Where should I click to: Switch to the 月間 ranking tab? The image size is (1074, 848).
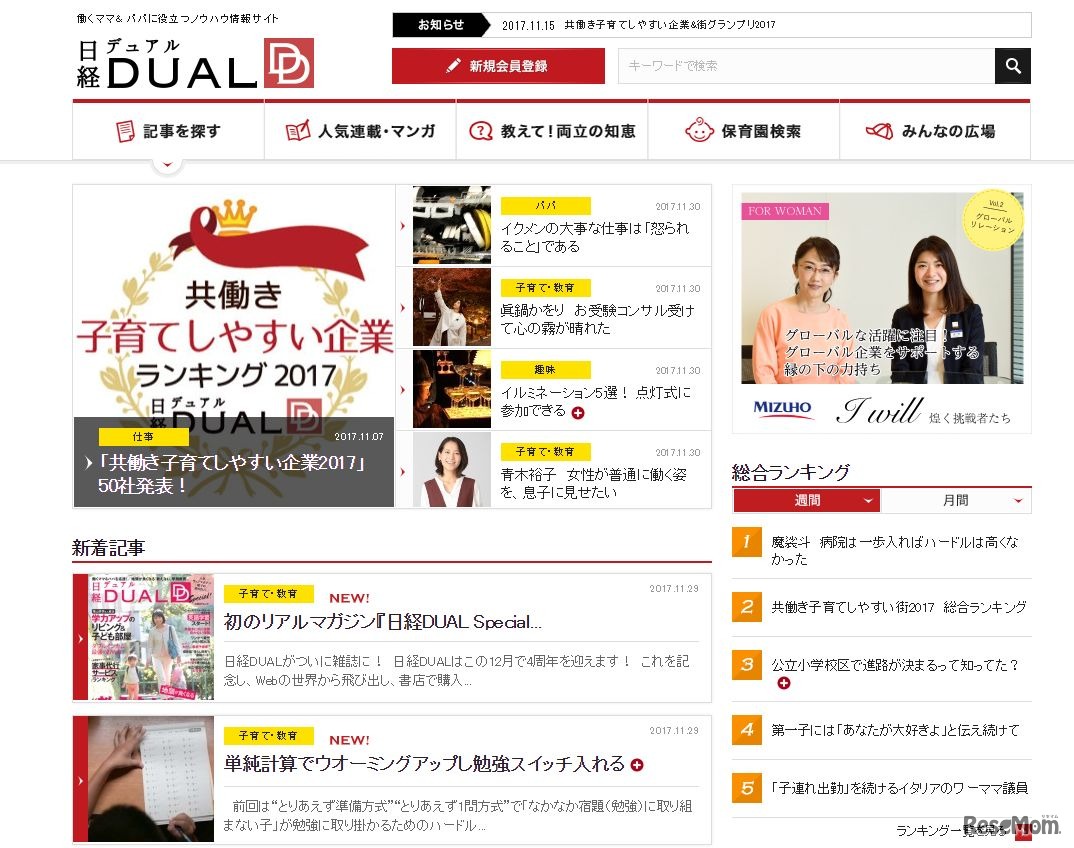click(x=955, y=500)
